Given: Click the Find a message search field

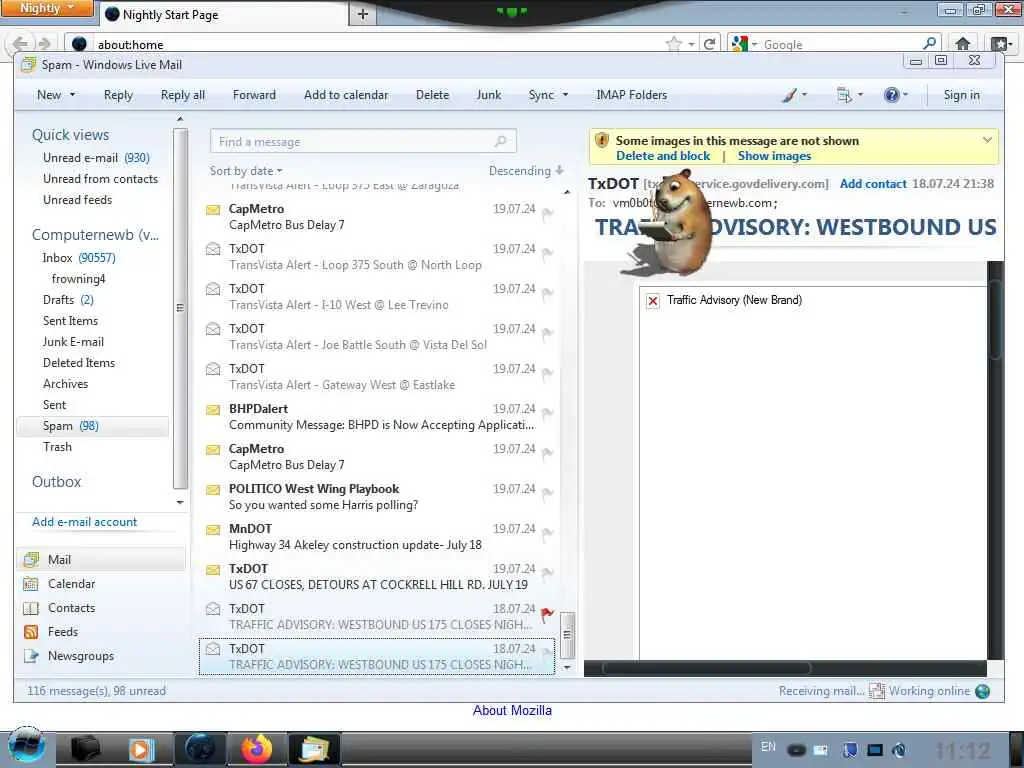Looking at the screenshot, I should click(363, 141).
